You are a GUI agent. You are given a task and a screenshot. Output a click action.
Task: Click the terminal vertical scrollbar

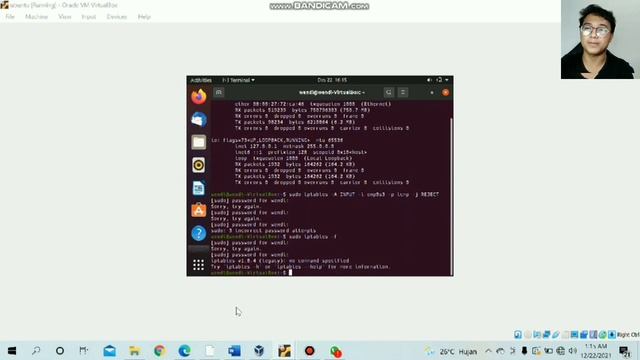coord(451,196)
